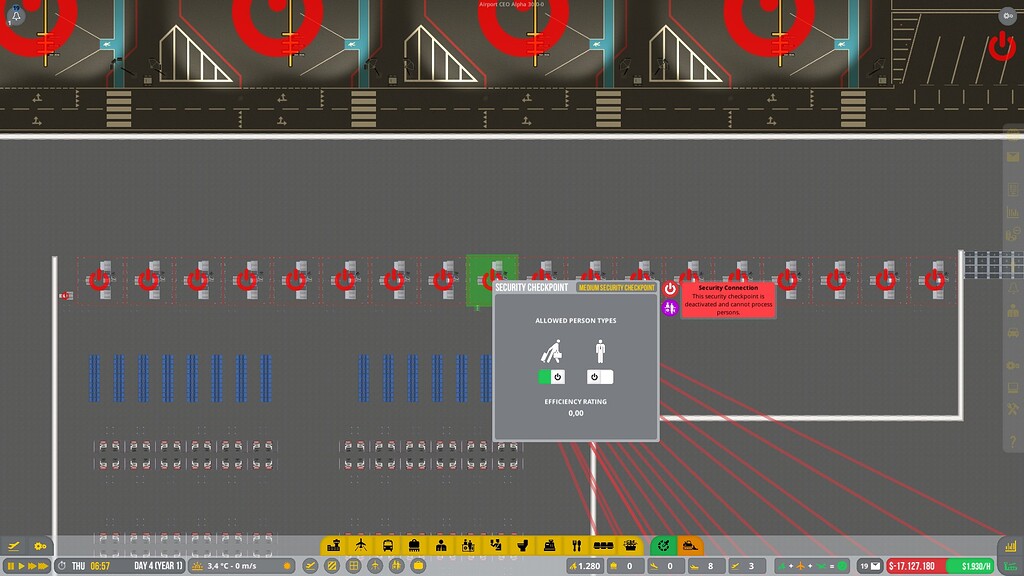The width and height of the screenshot is (1024, 576).
Task: Click the weather display 3,4 °C
Action: [241, 566]
